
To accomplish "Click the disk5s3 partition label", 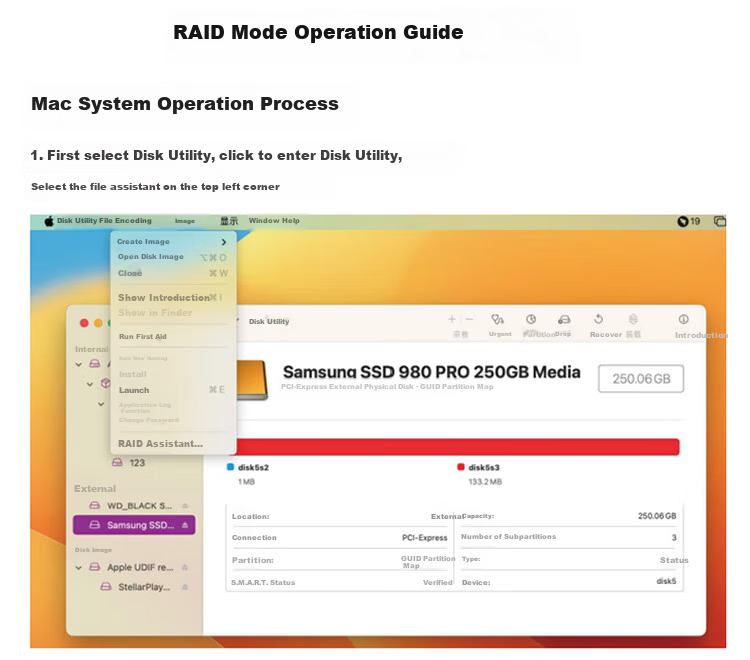I will coord(484,467).
